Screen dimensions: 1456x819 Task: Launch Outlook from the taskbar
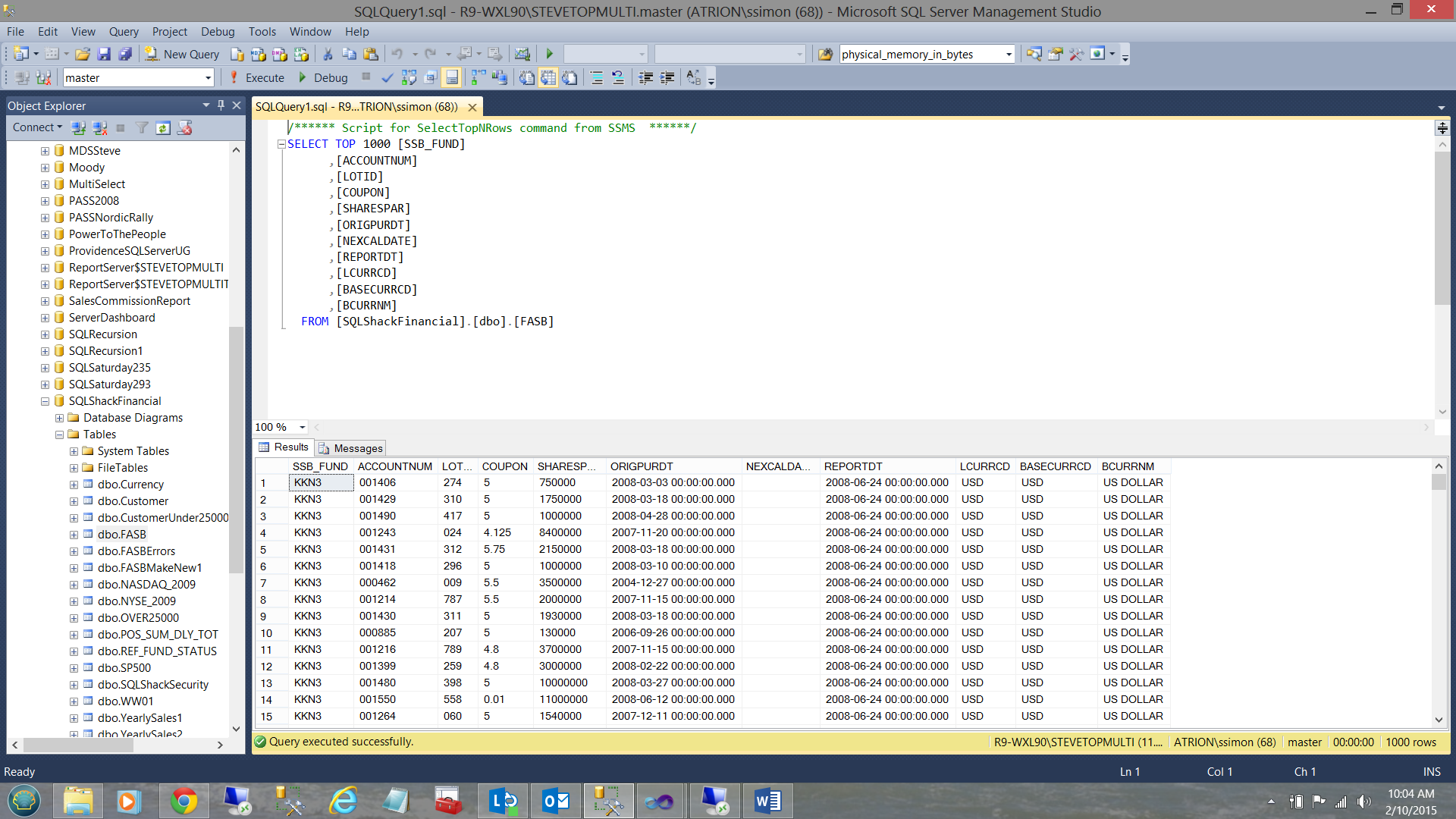point(555,800)
